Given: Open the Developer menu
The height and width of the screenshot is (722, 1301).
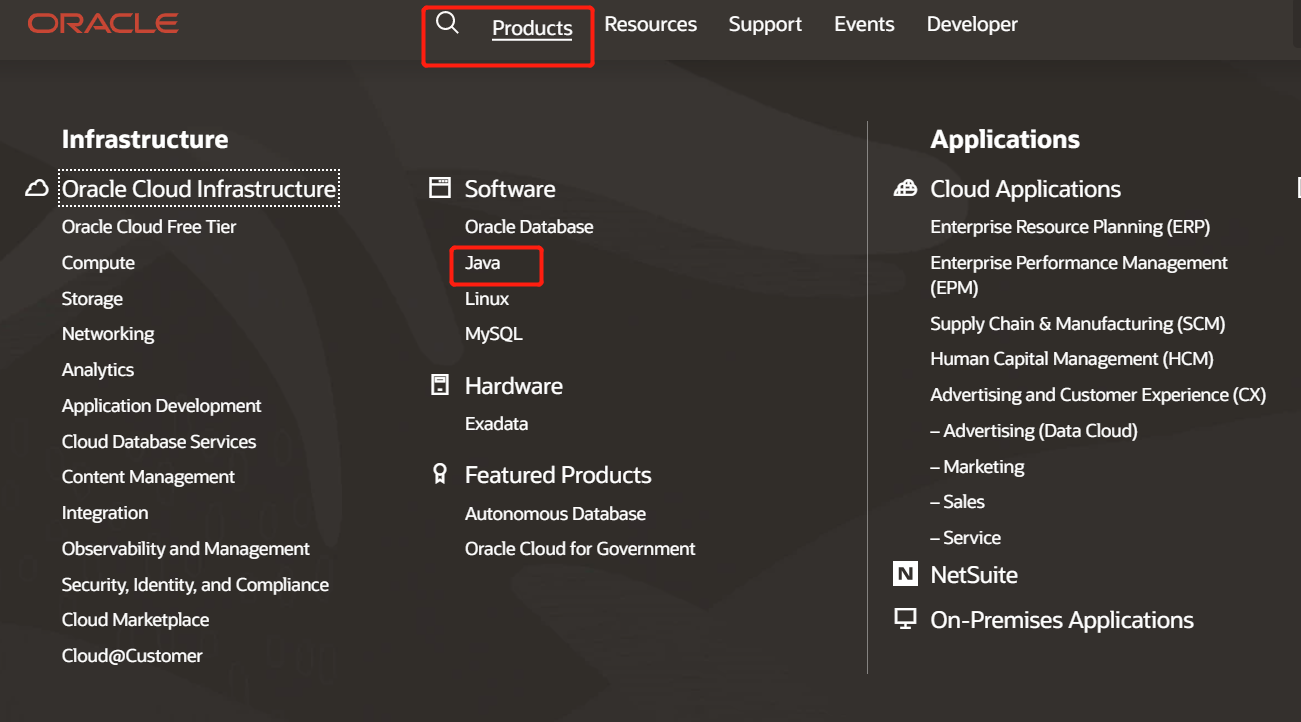Looking at the screenshot, I should pyautogui.click(x=972, y=24).
